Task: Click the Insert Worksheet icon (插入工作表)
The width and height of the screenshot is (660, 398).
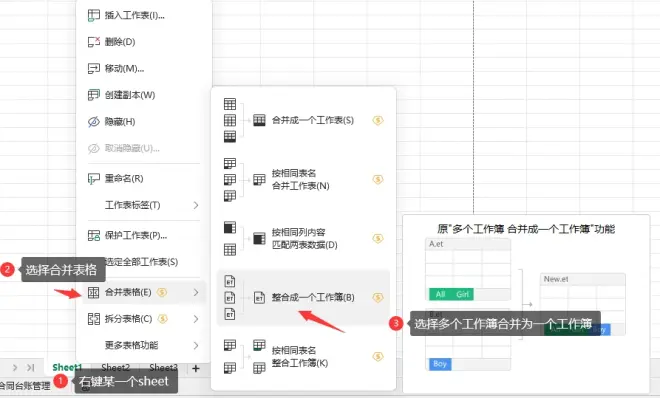Action: tap(93, 16)
